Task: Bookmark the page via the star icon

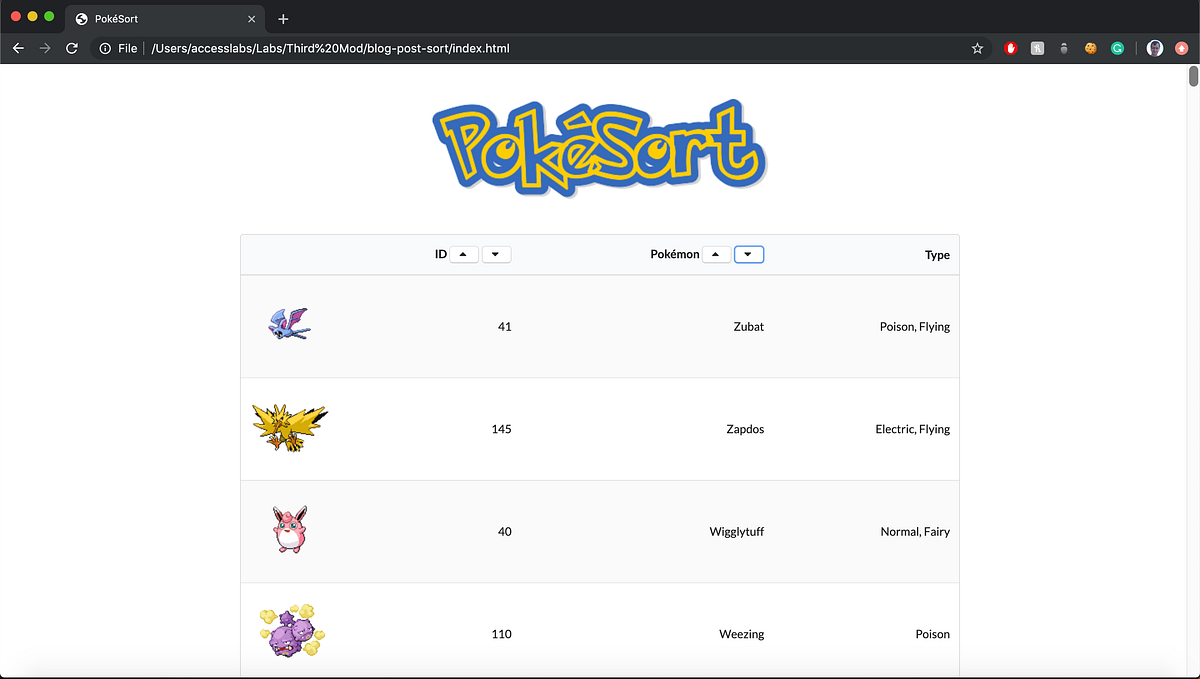Action: point(977,47)
